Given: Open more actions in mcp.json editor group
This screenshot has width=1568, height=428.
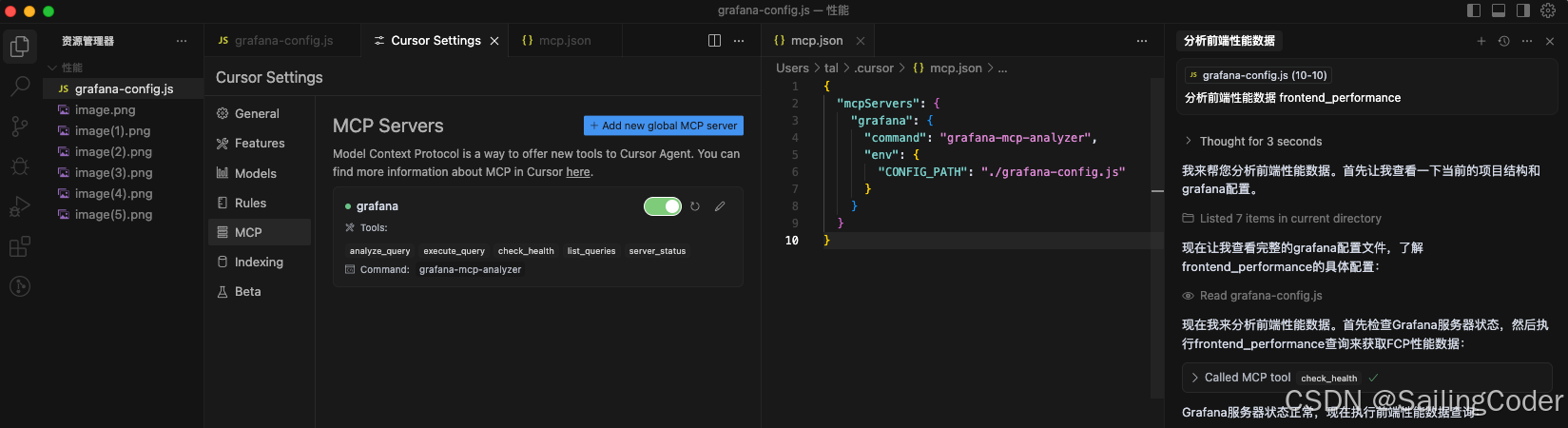Looking at the screenshot, I should 1142,41.
